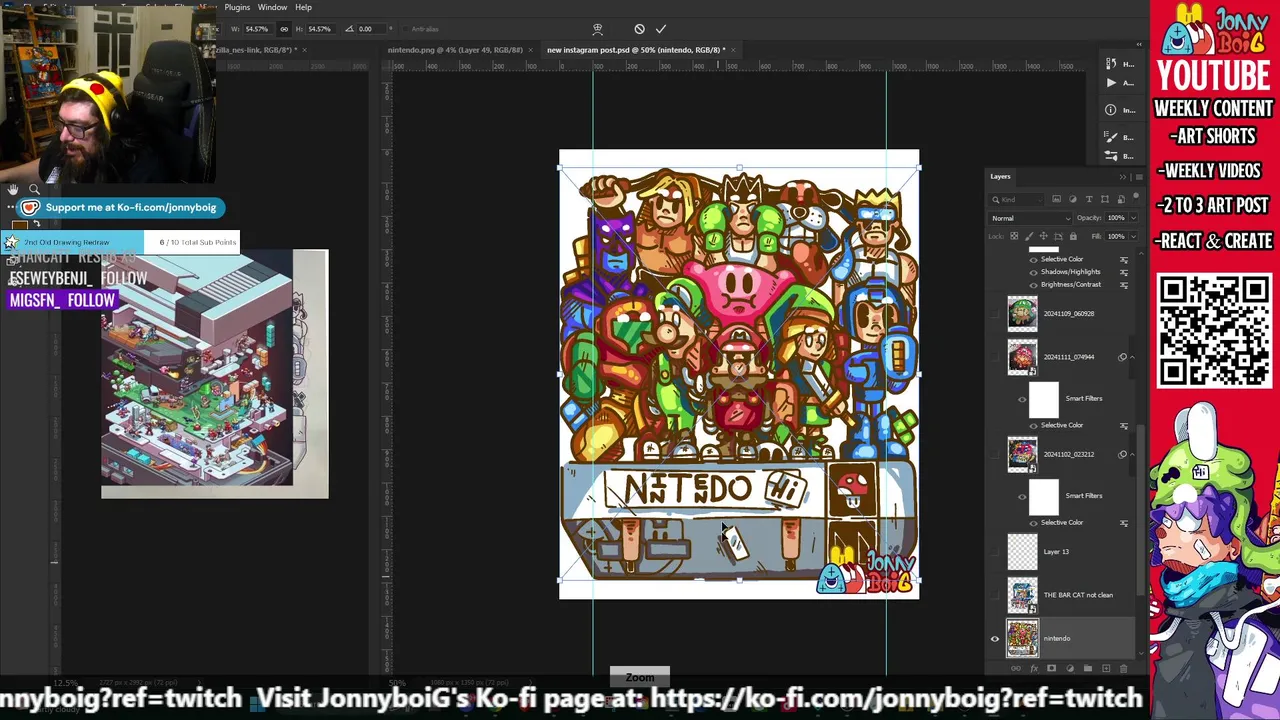Close the new instagram post.psd tab
Image resolution: width=1280 pixels, height=720 pixels.
(x=735, y=49)
